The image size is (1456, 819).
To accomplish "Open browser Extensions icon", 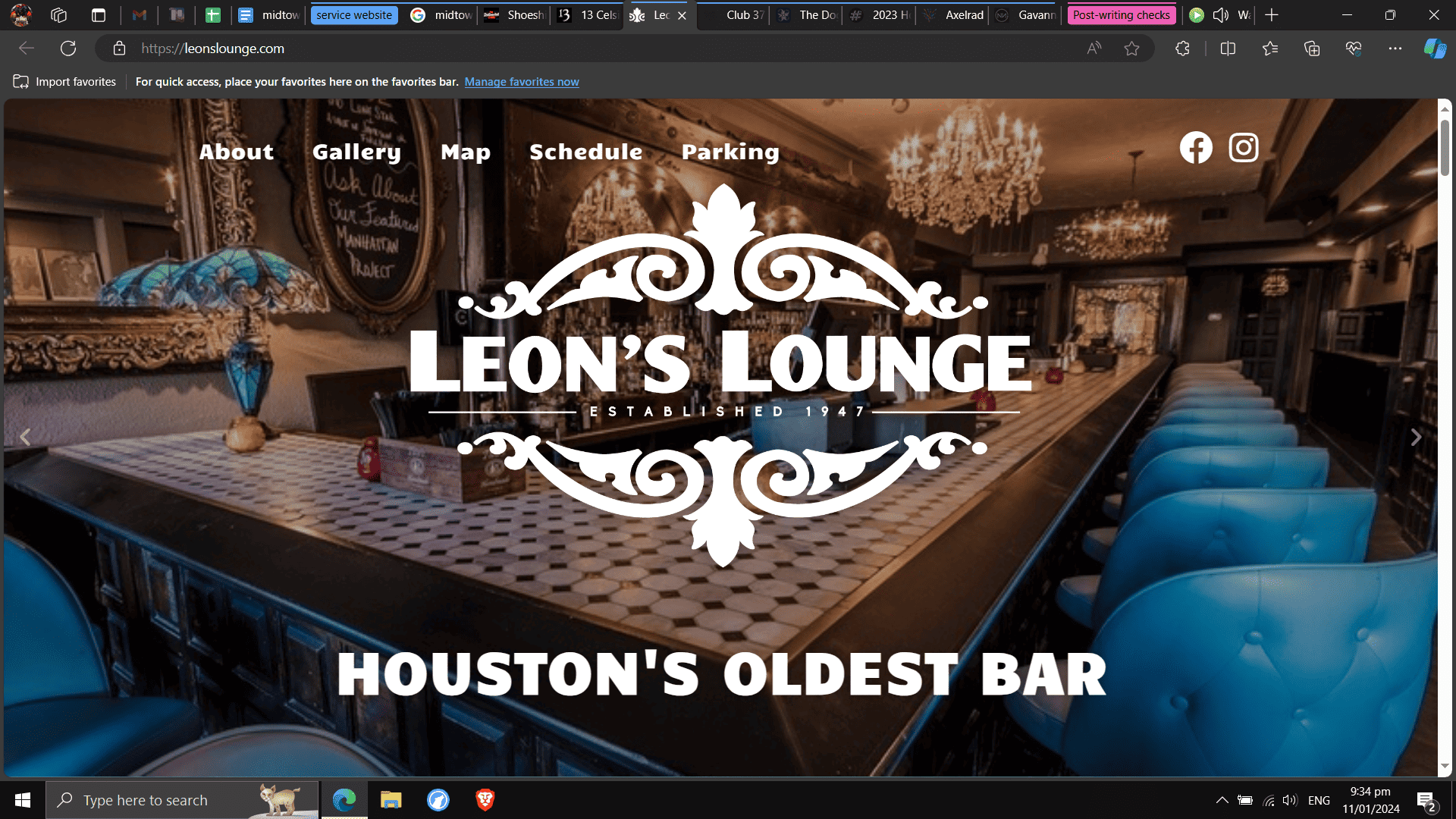I will pyautogui.click(x=1182, y=49).
